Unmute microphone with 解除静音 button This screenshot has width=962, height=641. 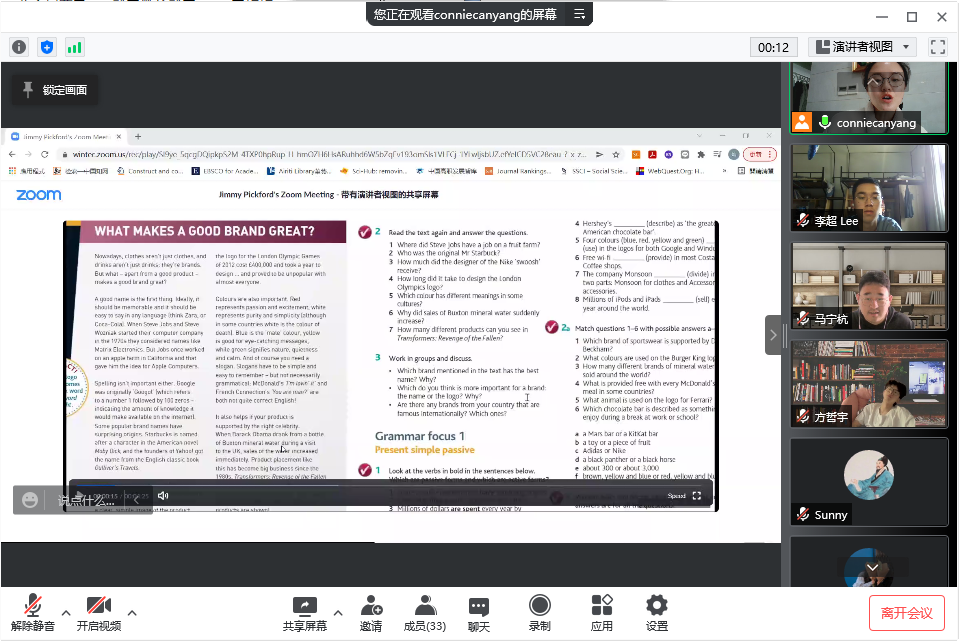pyautogui.click(x=33, y=612)
